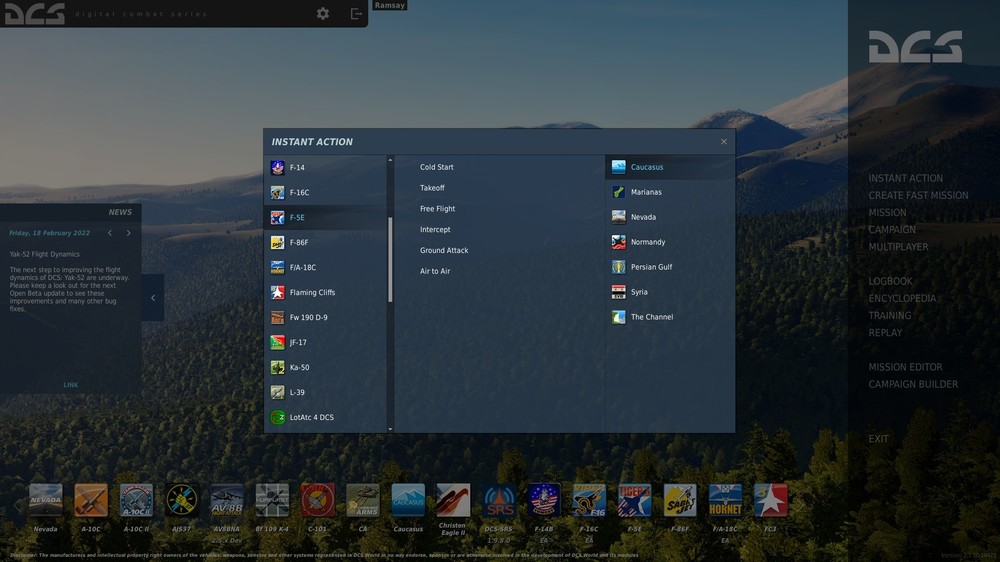Image resolution: width=1000 pixels, height=562 pixels.
Task: Click the aircraft list scroll up arrow
Action: tap(390, 159)
